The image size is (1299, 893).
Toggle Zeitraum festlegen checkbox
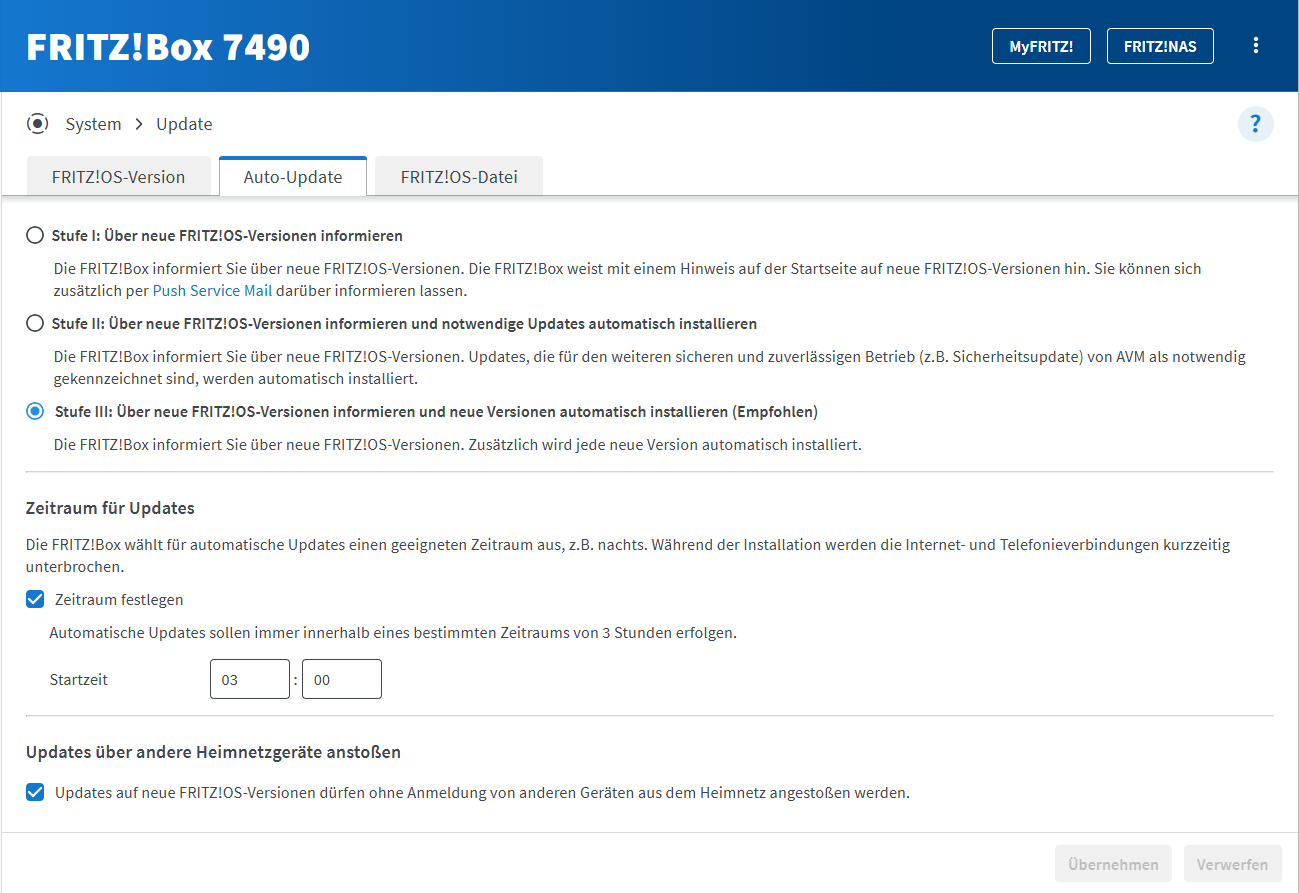(x=35, y=600)
